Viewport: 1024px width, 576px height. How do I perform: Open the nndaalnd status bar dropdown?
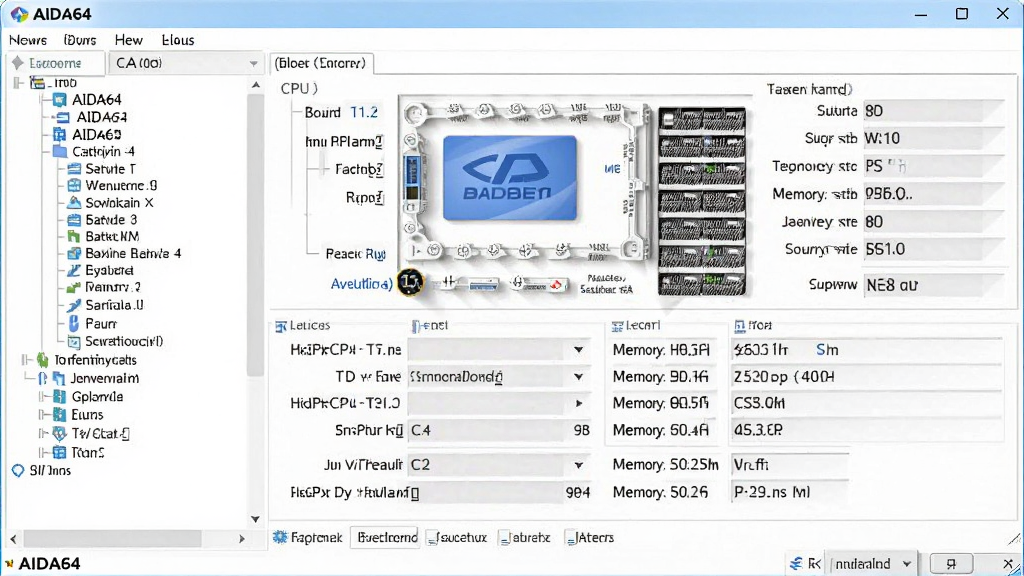(906, 564)
